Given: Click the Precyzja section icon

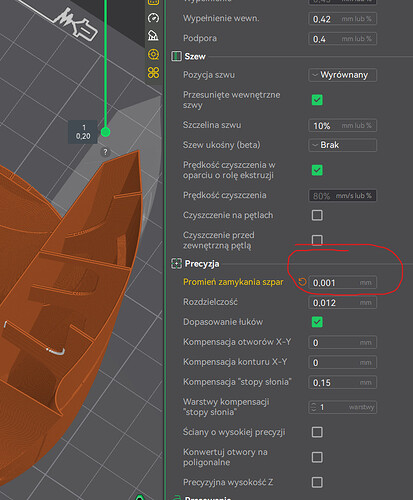Looking at the screenshot, I should pos(176,263).
